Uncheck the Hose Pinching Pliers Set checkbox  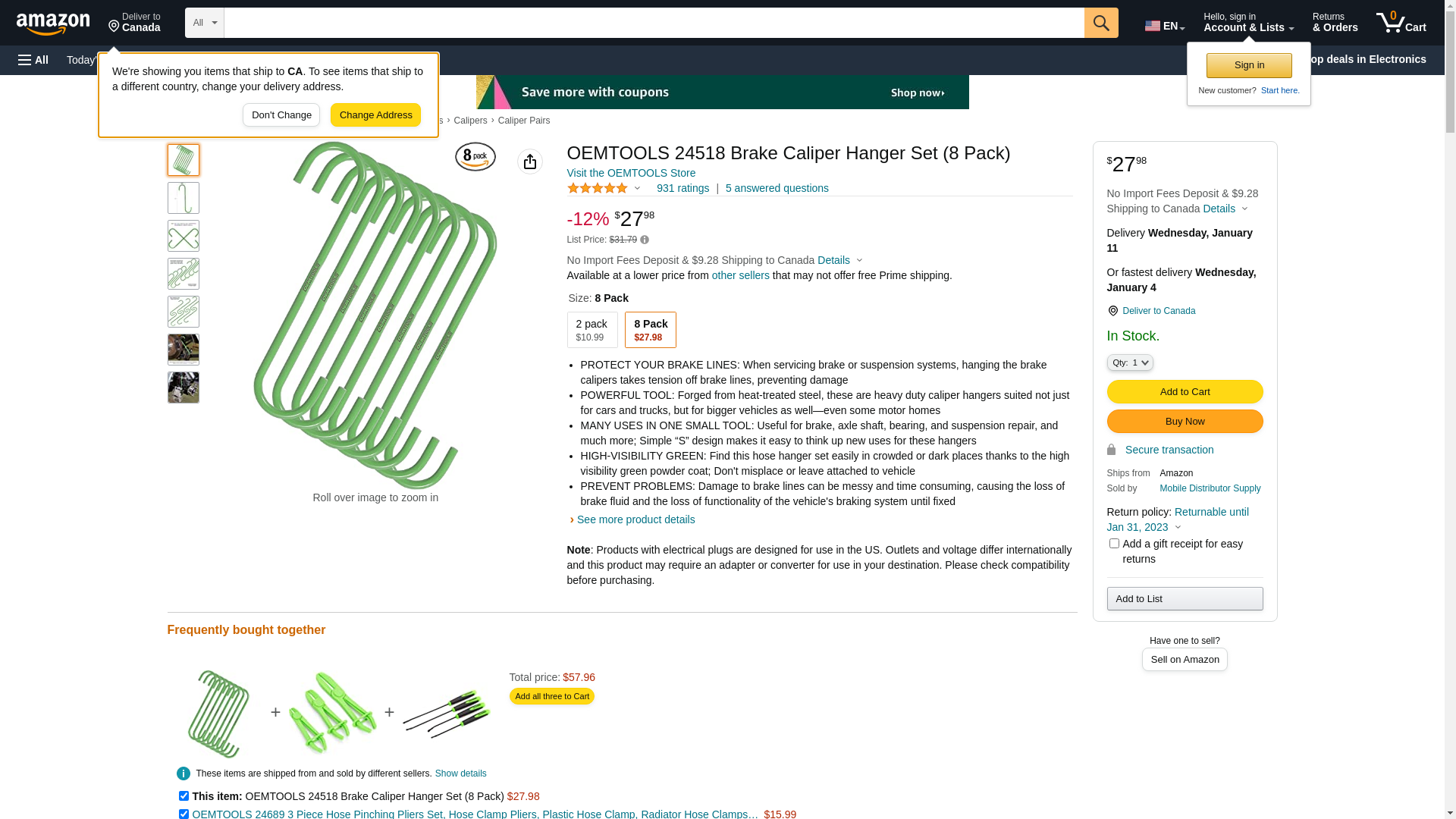coord(184,814)
